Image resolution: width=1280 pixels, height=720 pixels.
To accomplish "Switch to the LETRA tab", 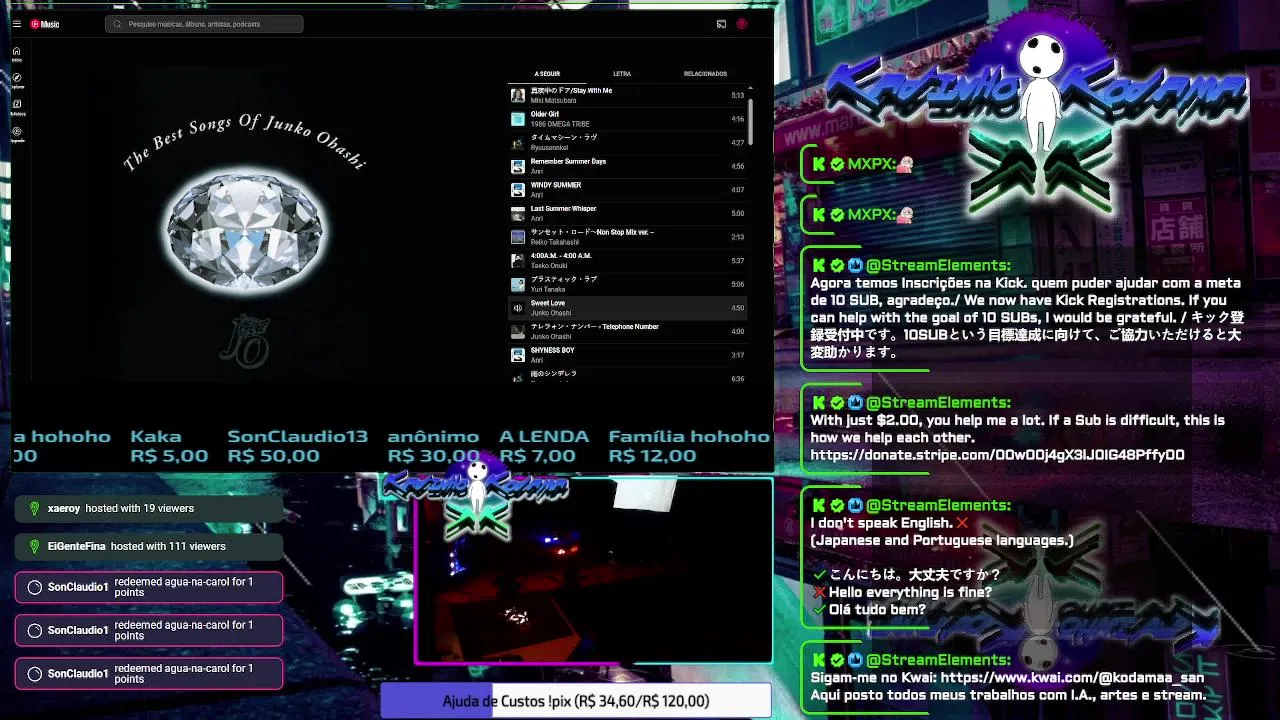I will pos(622,74).
